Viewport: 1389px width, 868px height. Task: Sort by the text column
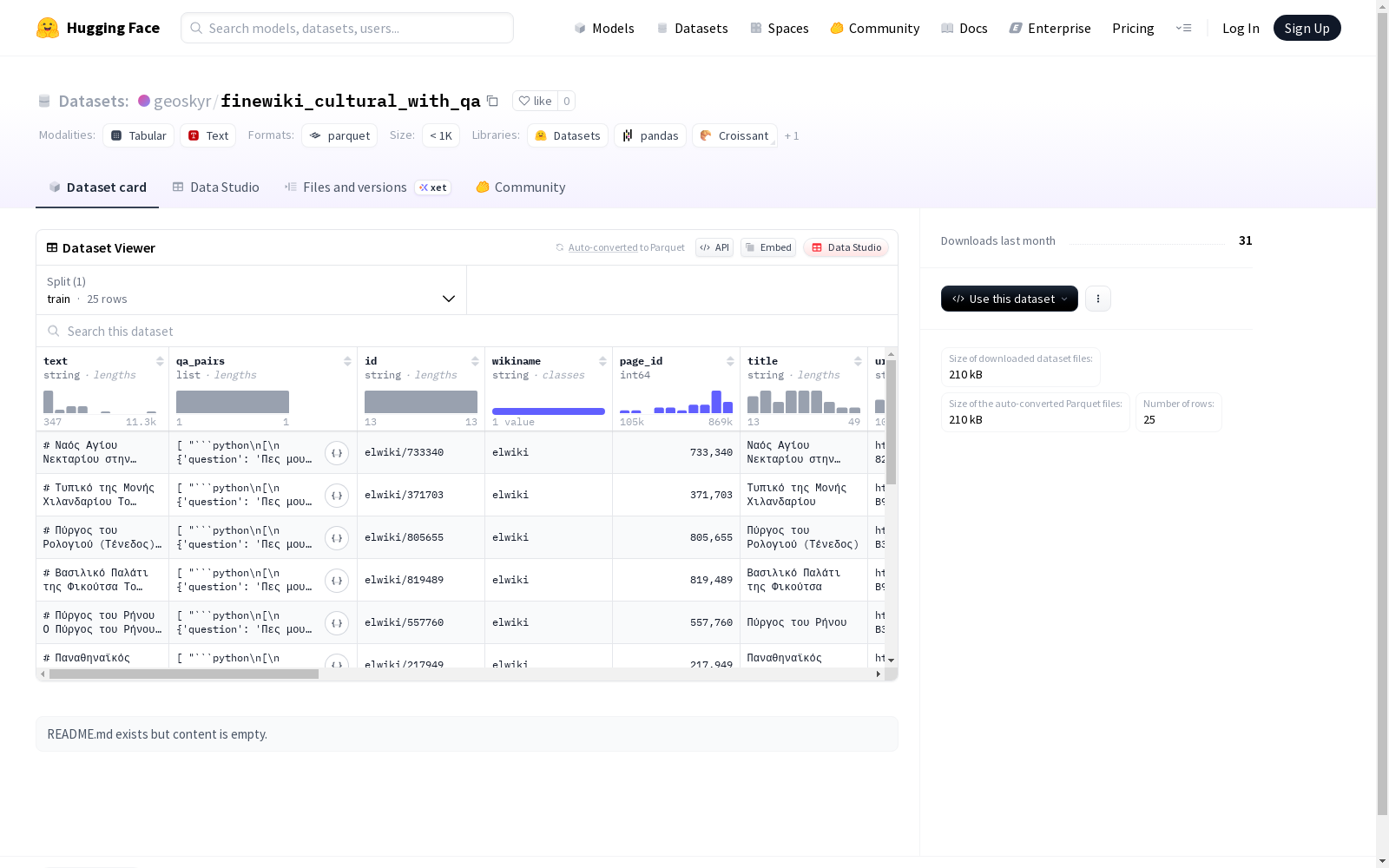coord(160,361)
